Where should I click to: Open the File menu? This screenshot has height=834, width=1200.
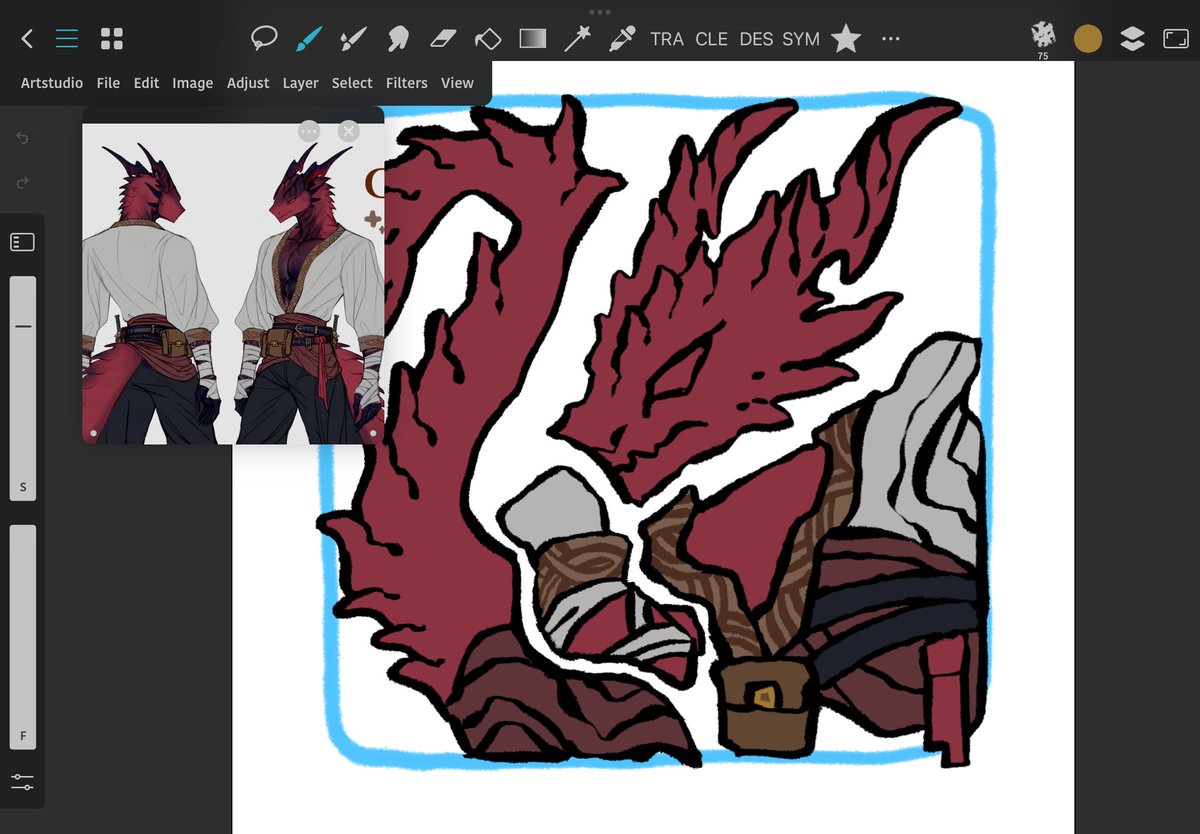pyautogui.click(x=108, y=83)
